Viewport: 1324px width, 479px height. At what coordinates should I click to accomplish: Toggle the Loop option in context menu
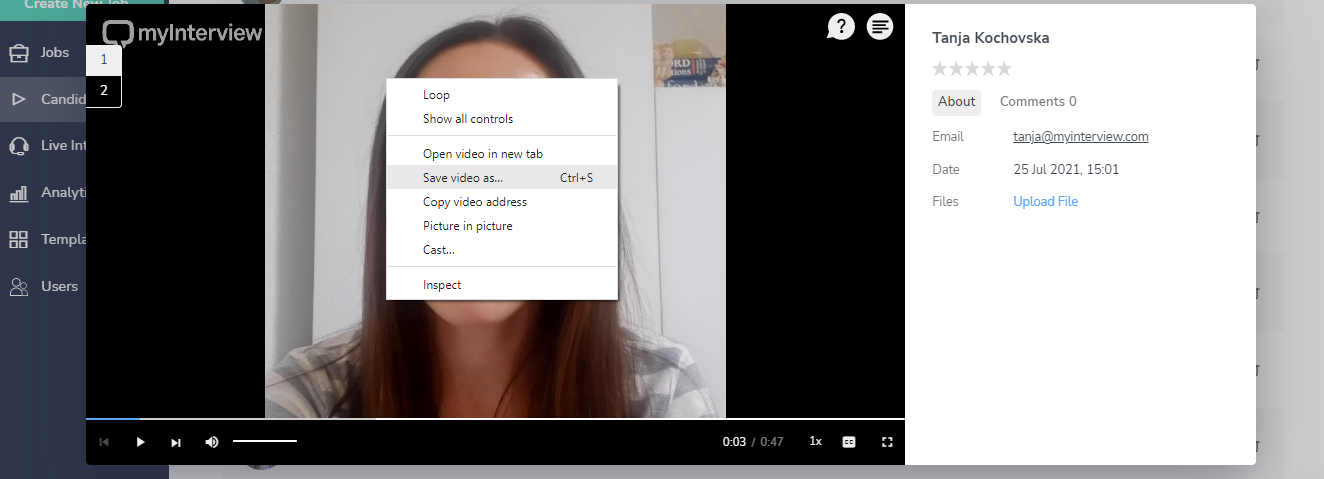click(436, 95)
